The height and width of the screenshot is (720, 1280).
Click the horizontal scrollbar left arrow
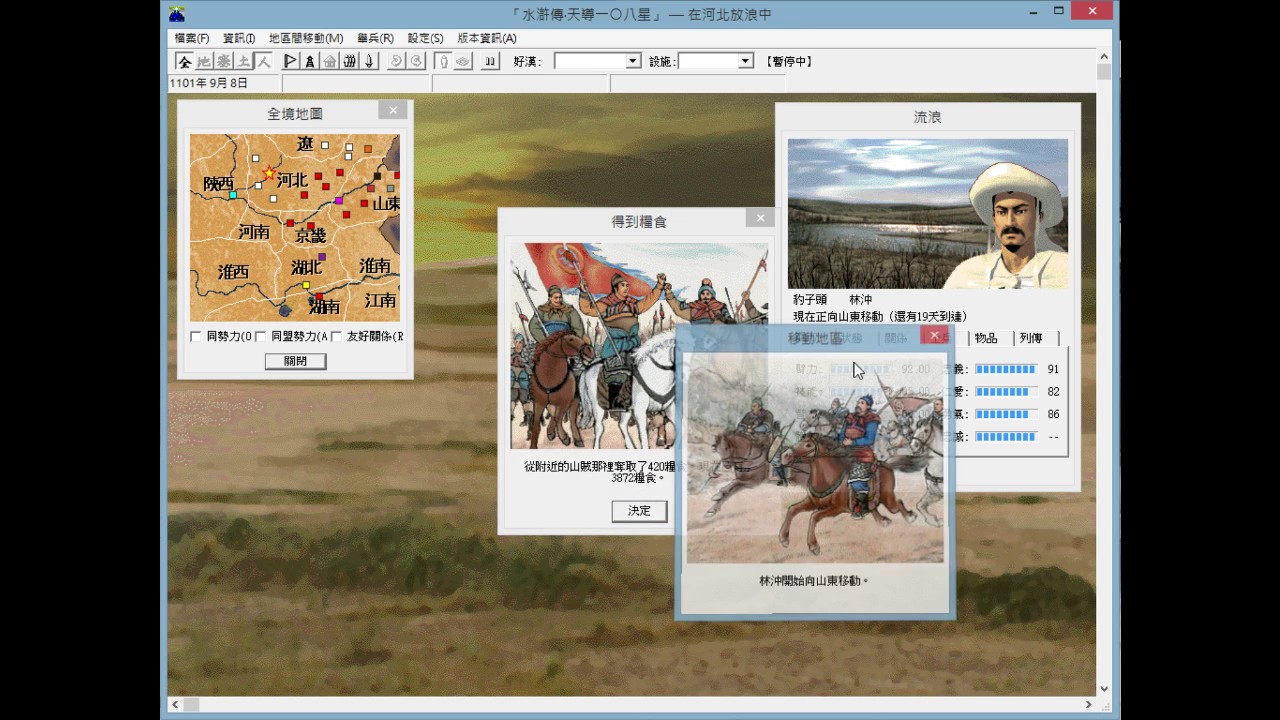coord(175,704)
